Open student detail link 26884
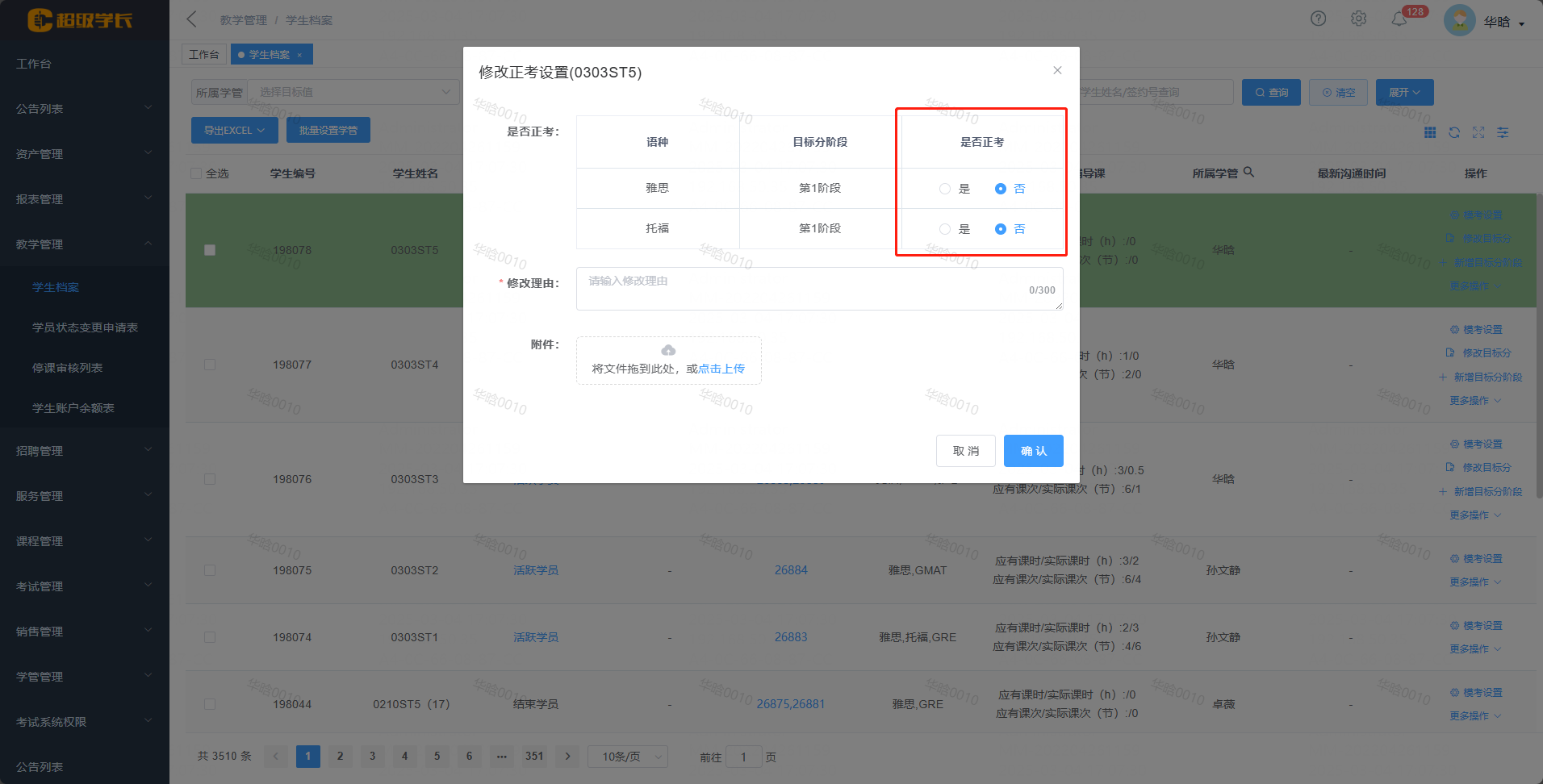 (791, 569)
